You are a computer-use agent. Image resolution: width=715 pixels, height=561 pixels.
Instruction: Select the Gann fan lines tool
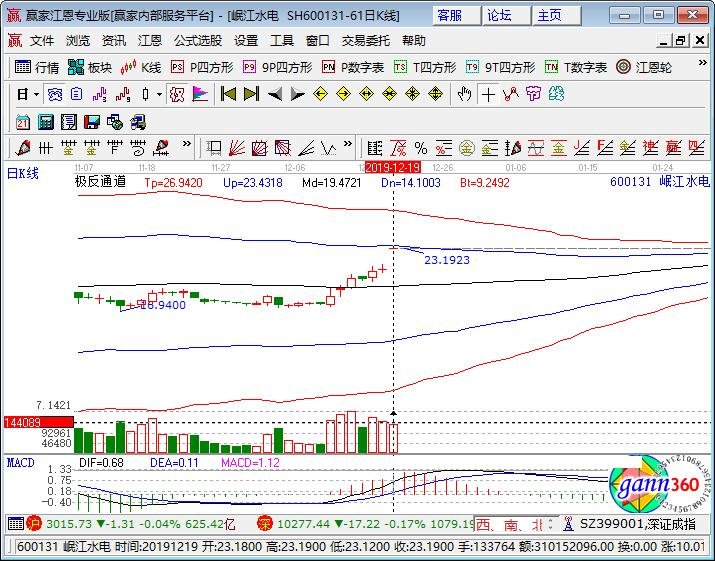[x=237, y=148]
